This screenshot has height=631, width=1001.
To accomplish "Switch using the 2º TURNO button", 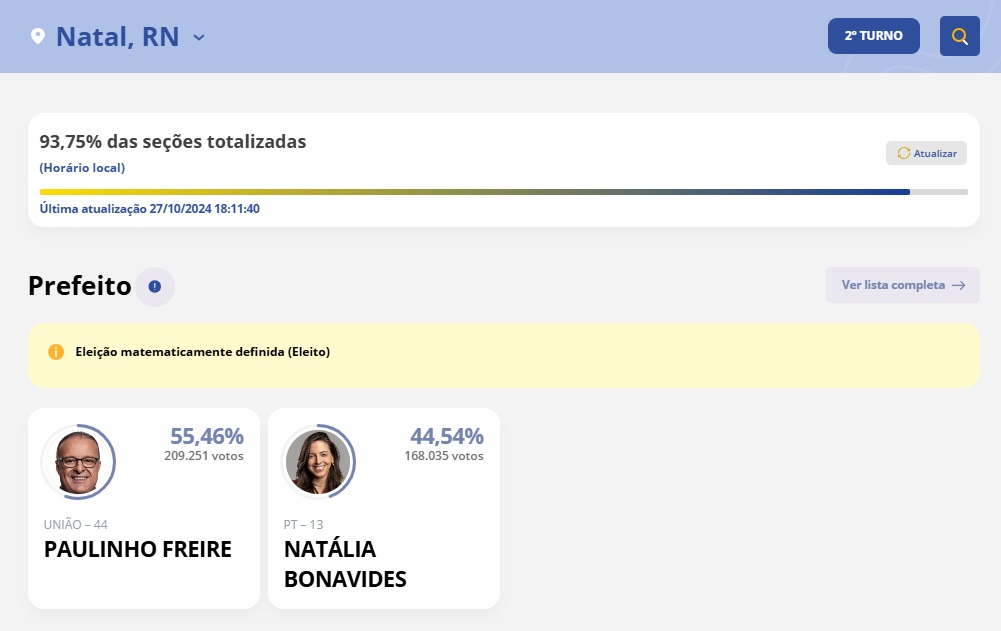I will pos(874,36).
